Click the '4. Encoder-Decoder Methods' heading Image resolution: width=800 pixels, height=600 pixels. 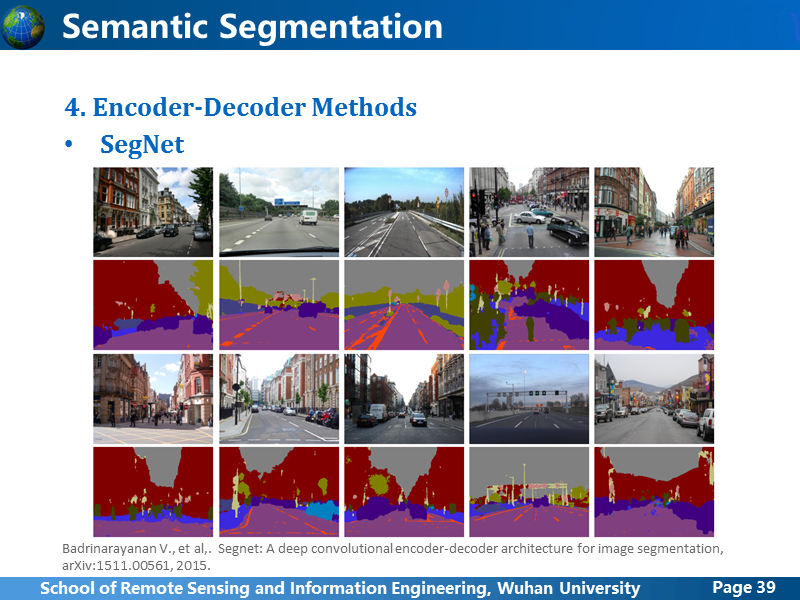click(x=241, y=107)
